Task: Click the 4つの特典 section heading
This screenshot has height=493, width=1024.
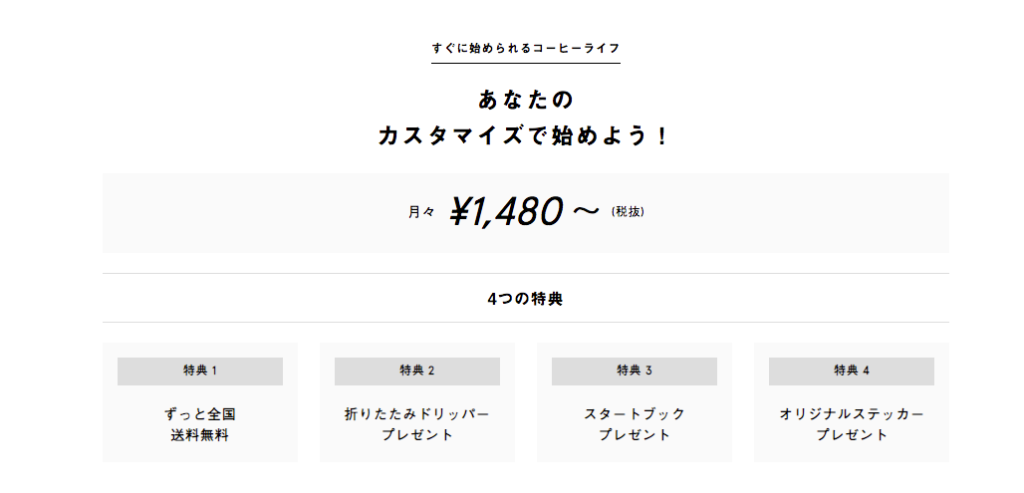Action: point(525,299)
